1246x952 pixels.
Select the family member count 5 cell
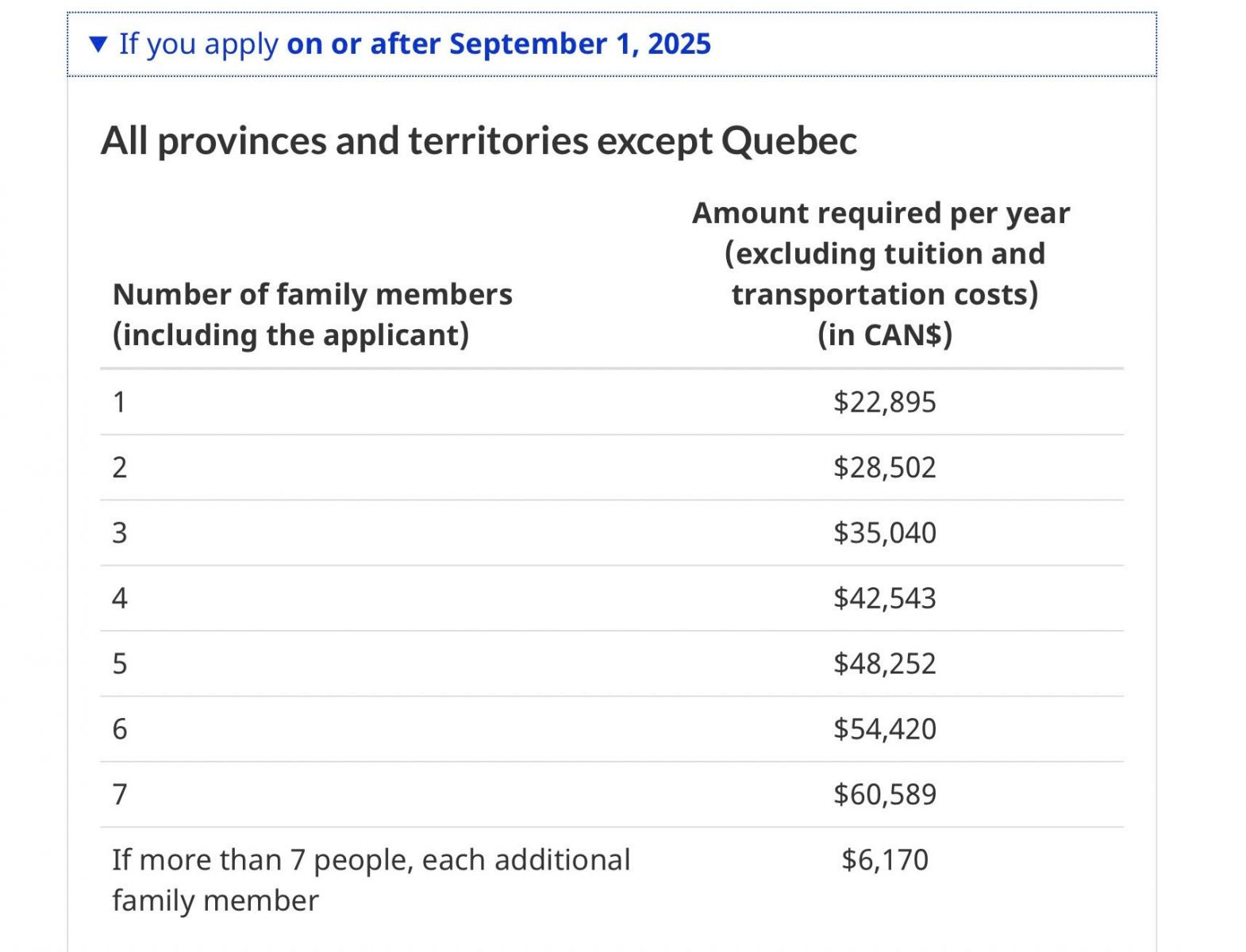[120, 663]
